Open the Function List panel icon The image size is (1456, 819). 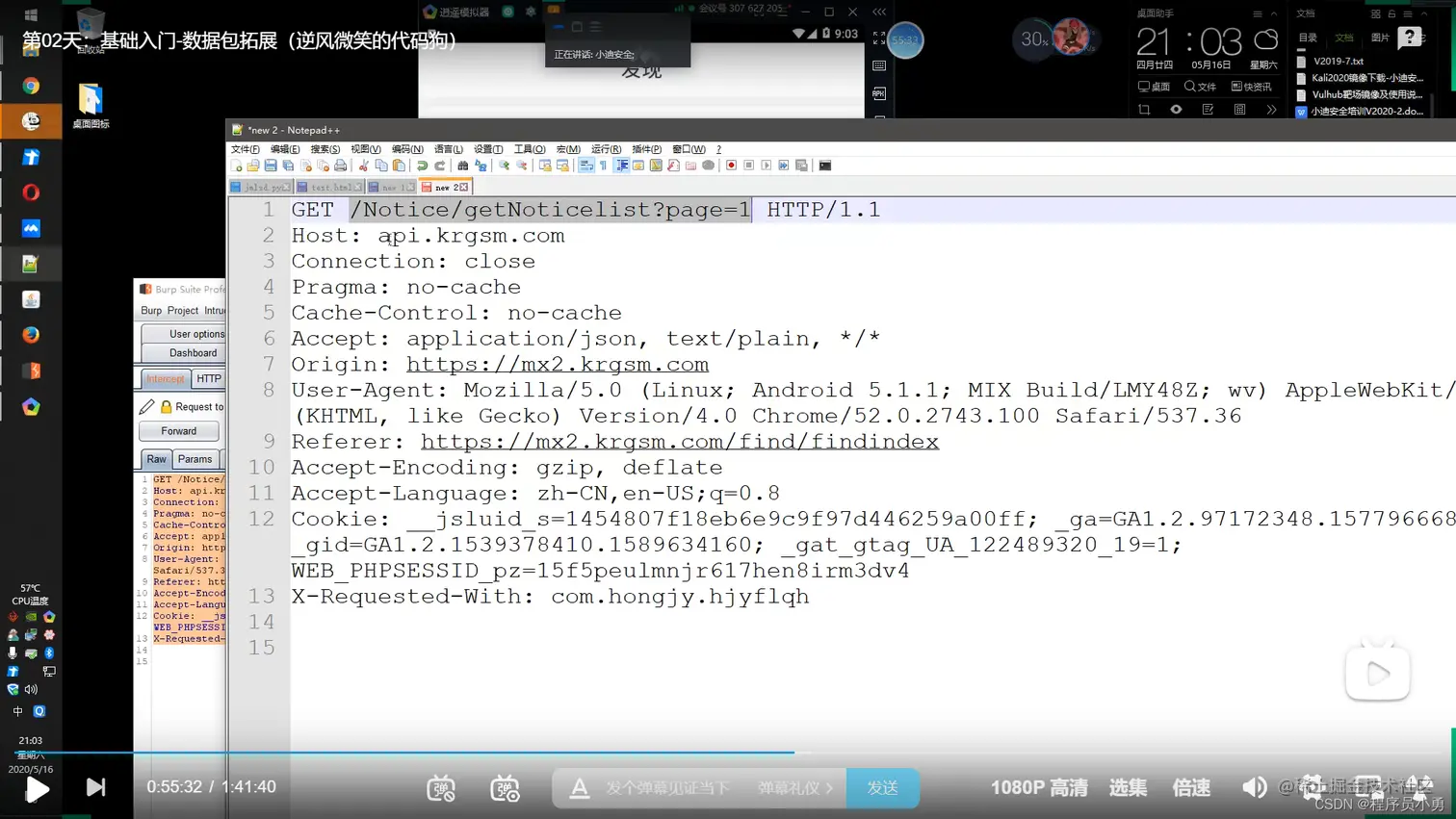pos(673,166)
